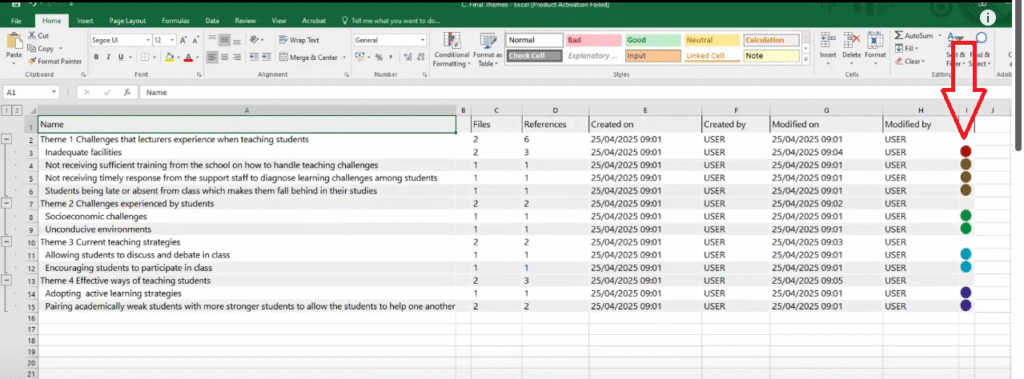Image resolution: width=1024 pixels, height=379 pixels.
Task: Click the Align Right button
Action: (236, 58)
